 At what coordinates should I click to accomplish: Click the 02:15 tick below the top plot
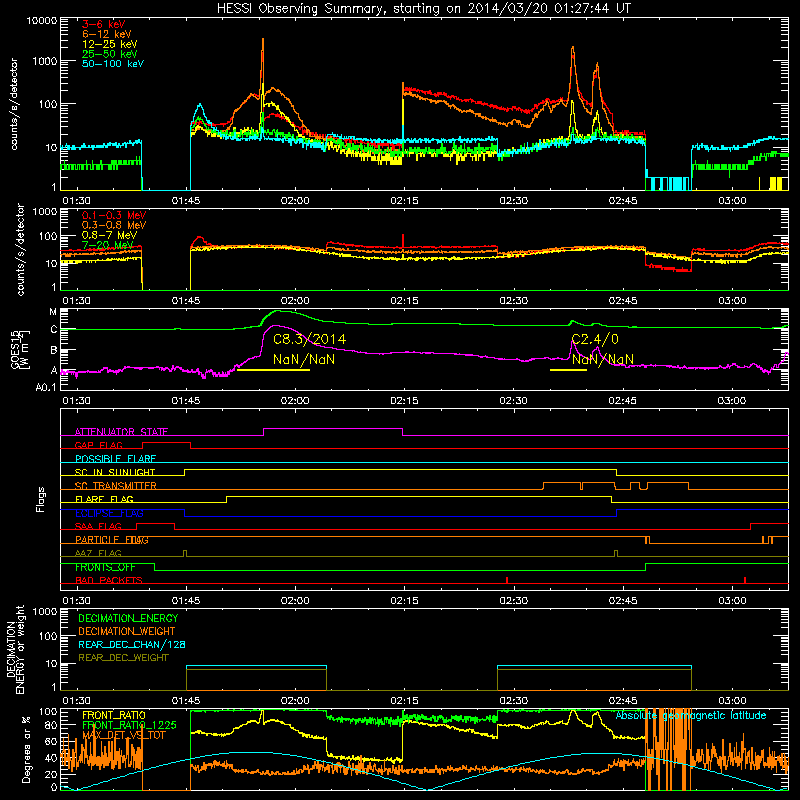(x=405, y=201)
